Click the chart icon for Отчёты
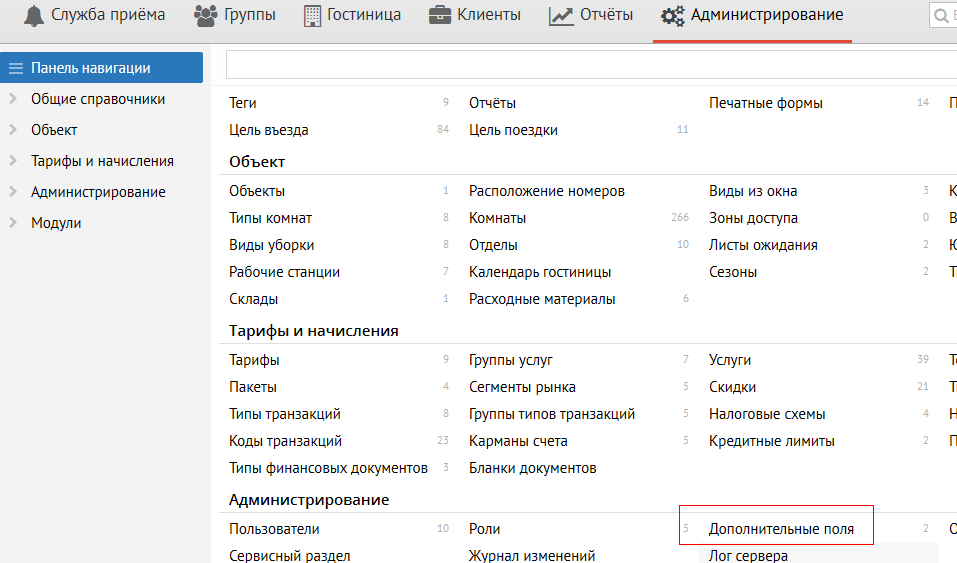957x563 pixels. click(561, 15)
